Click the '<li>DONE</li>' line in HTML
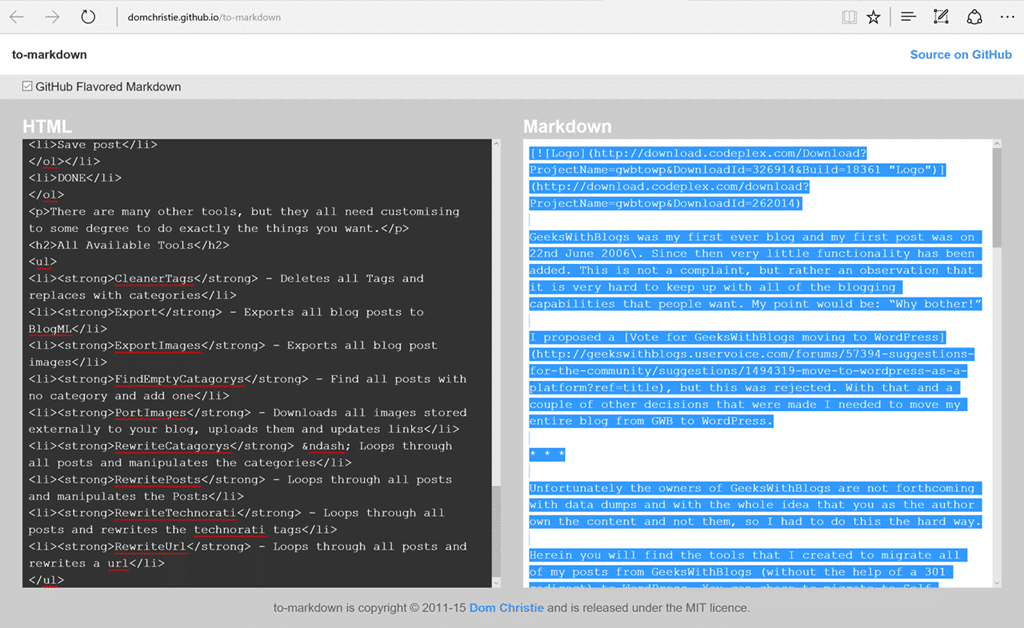Image resolution: width=1024 pixels, height=628 pixels. [74, 178]
